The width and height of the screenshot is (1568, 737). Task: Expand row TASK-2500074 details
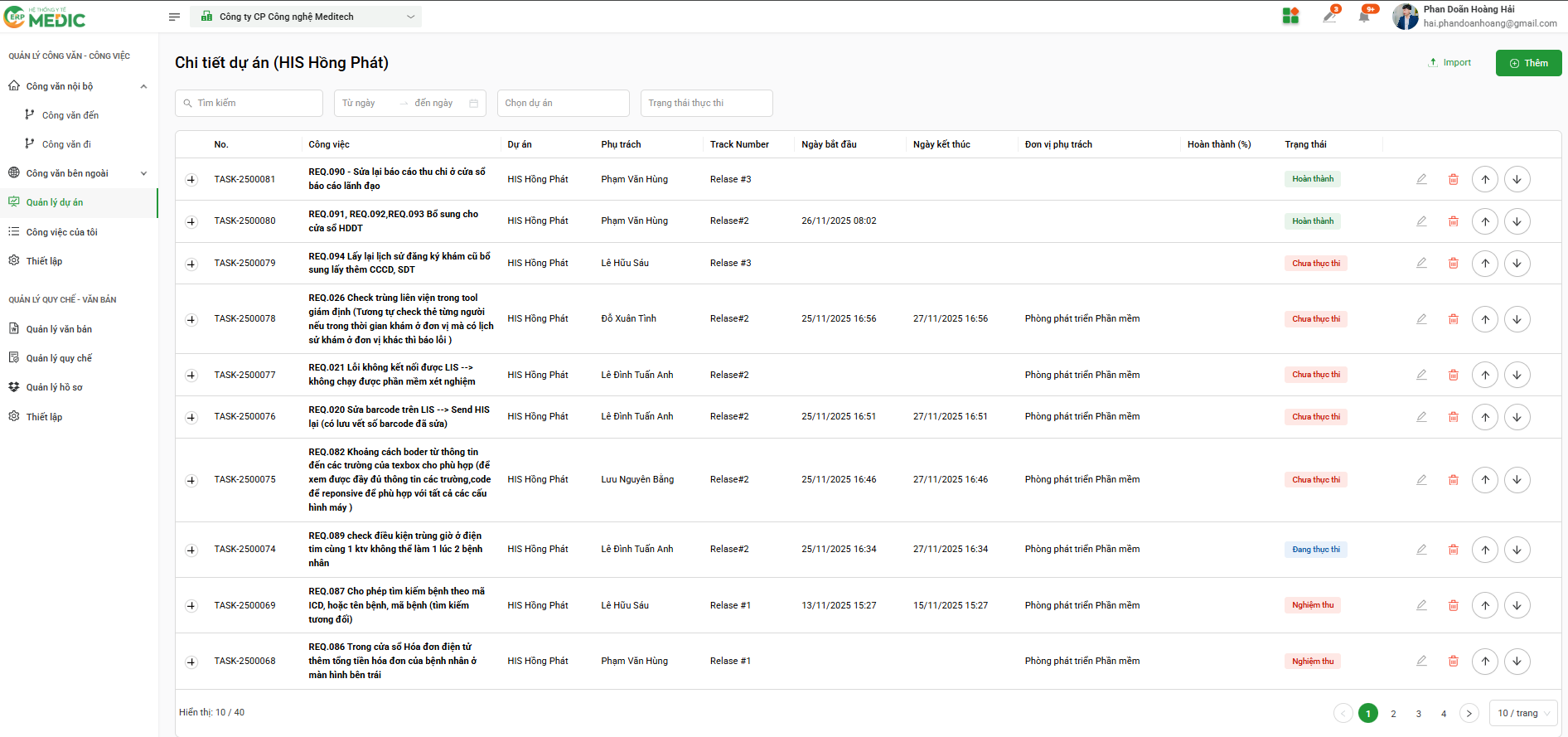(191, 550)
